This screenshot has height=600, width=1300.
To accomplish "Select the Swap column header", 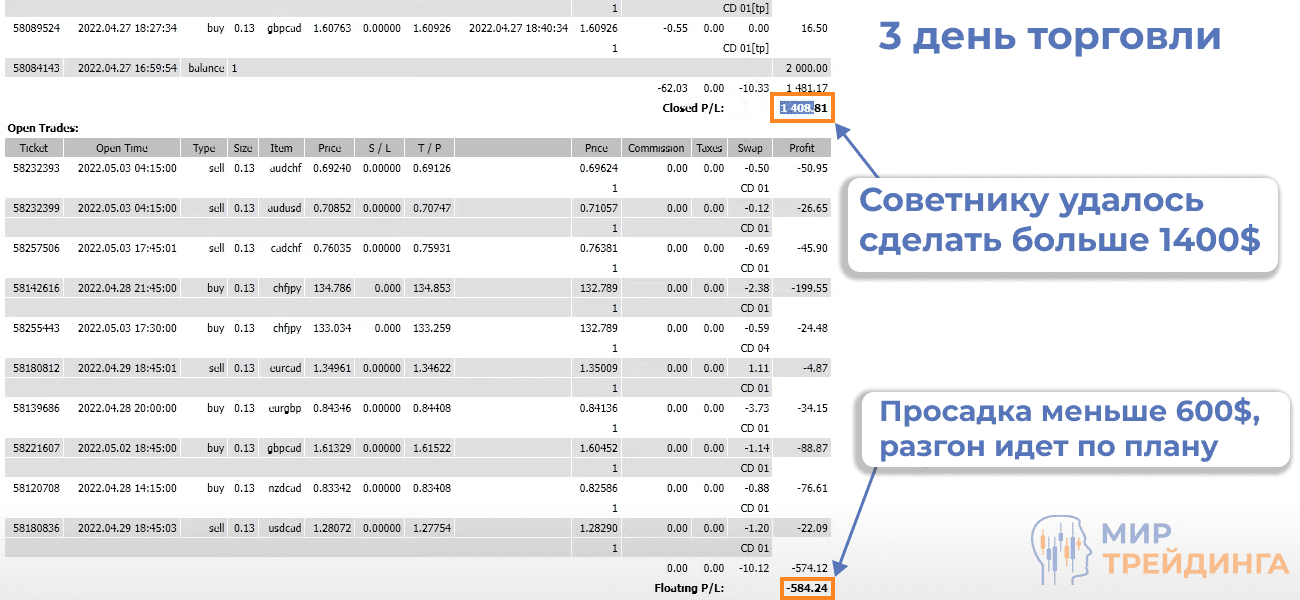I will 748,147.
